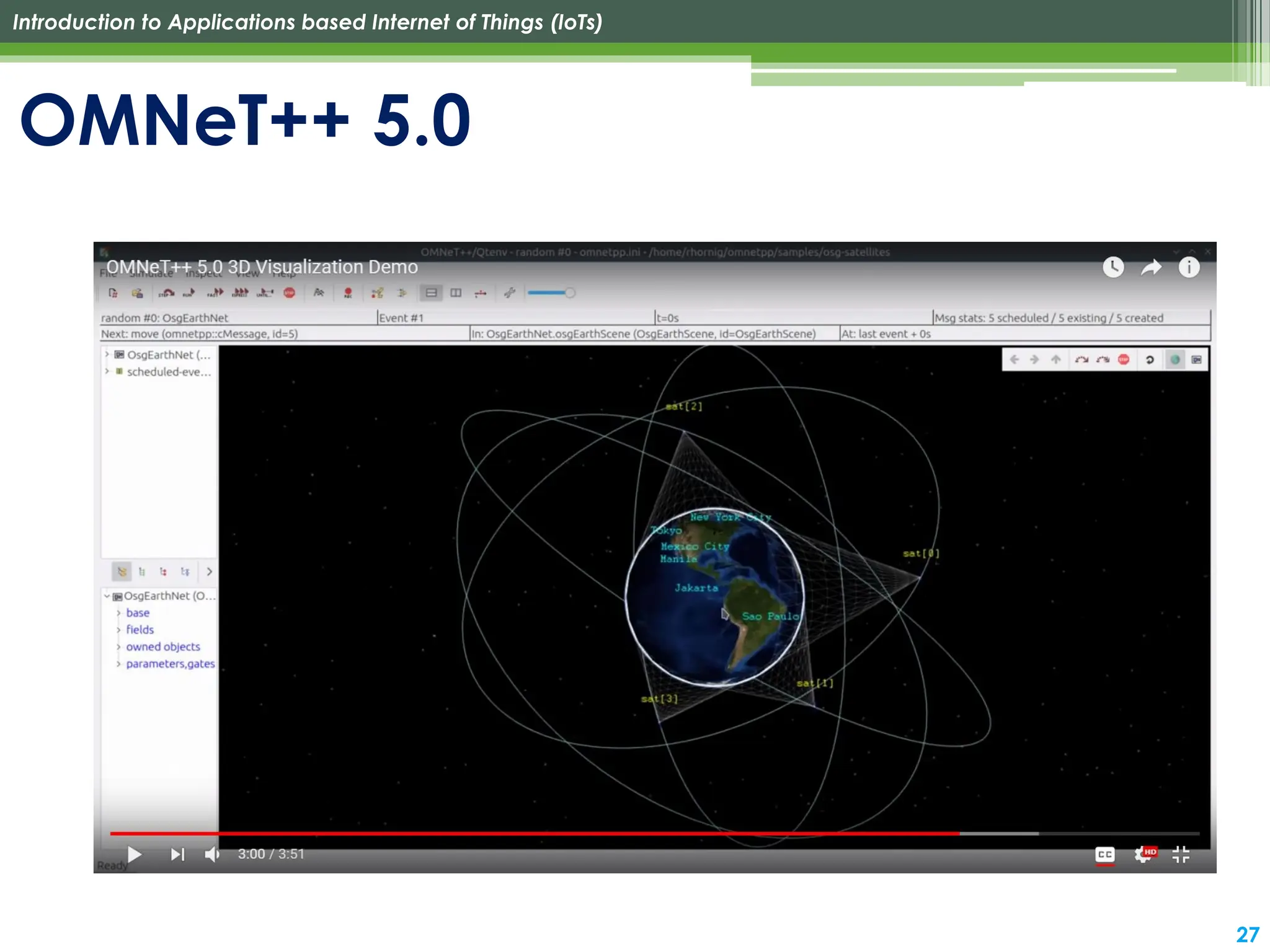Open video settings gear with HD badge
This screenshot has height=952, width=1270.
click(1145, 855)
